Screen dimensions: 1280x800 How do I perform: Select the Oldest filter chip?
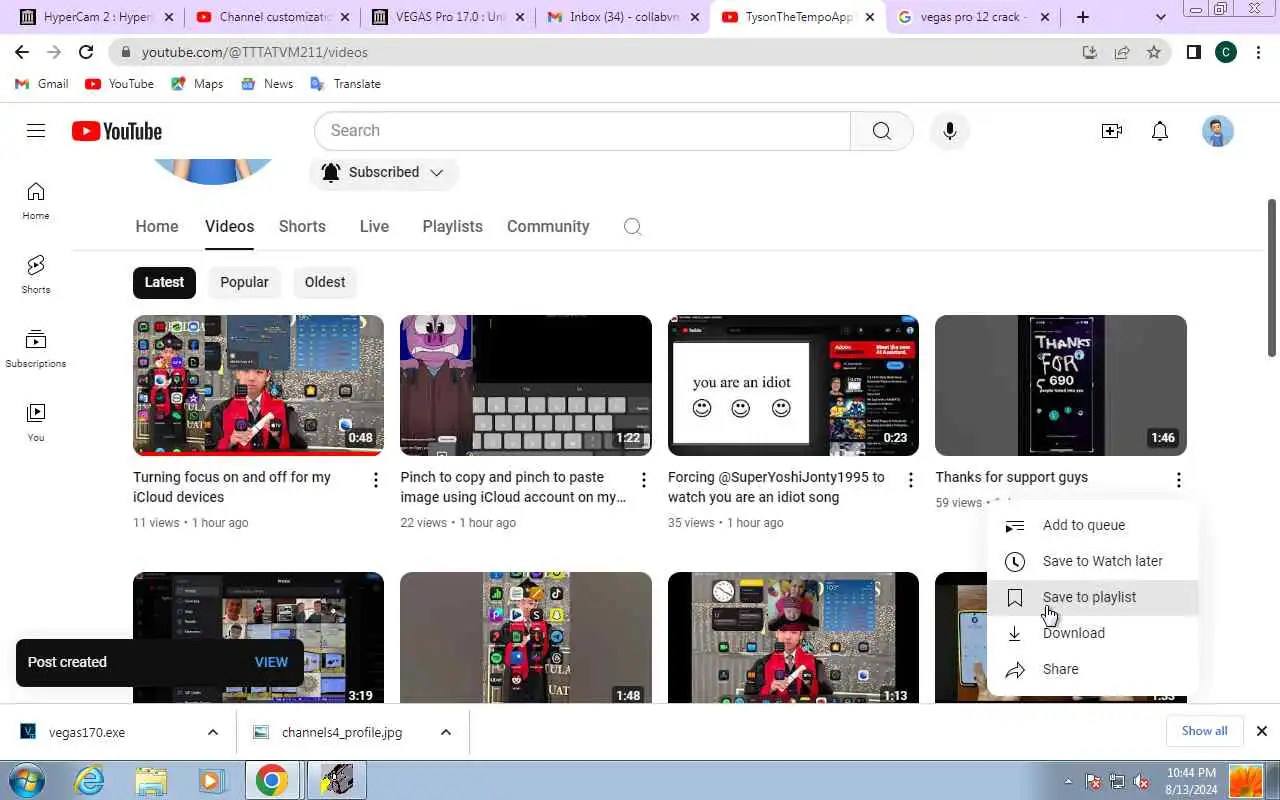[325, 282]
